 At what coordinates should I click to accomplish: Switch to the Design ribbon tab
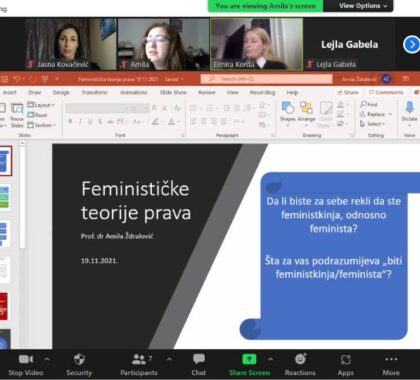[x=61, y=92]
